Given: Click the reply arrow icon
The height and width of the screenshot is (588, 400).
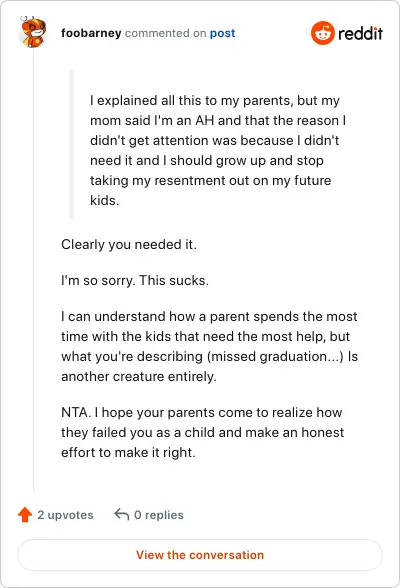Looking at the screenshot, I should coord(121,514).
